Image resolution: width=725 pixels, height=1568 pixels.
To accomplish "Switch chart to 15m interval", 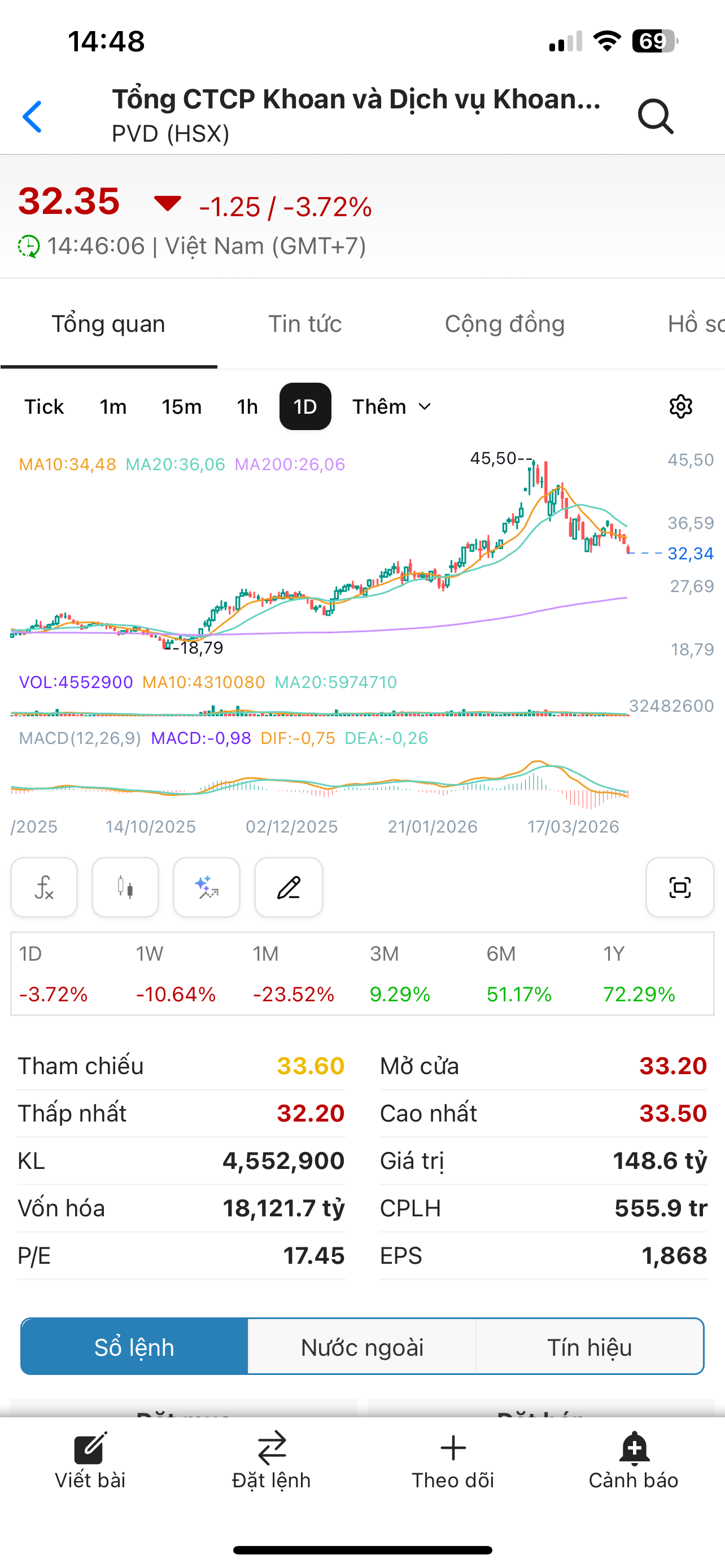I will [181, 406].
